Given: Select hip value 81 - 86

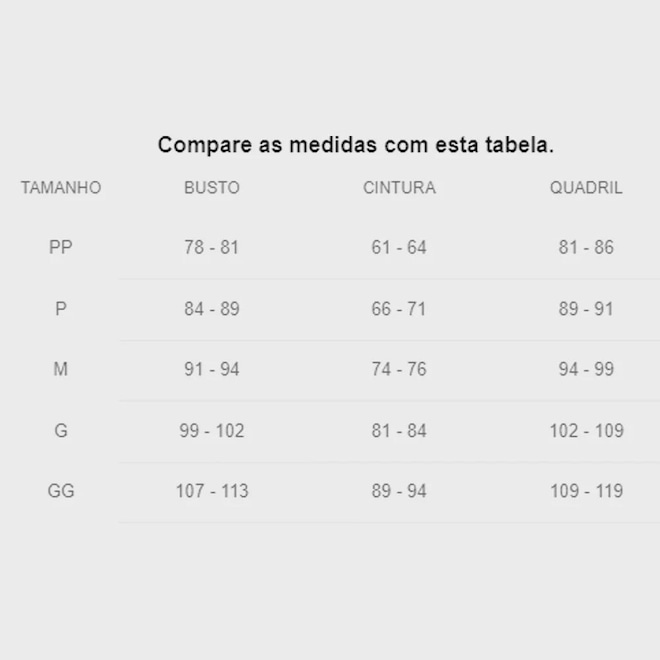Looking at the screenshot, I should coord(586,247).
